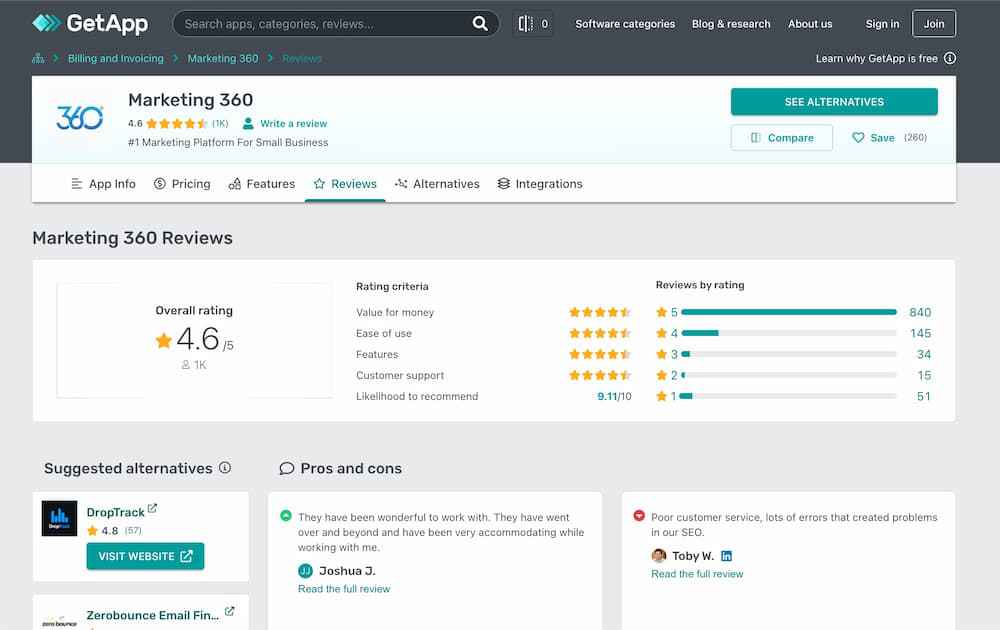Click the speech bubble icon by Pros and cons
1000x630 pixels.
pyautogui.click(x=287, y=469)
